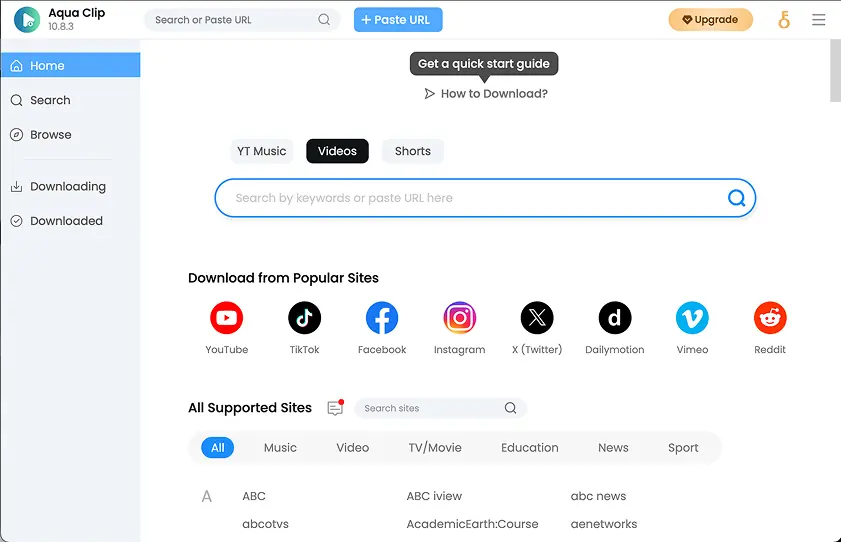Open the Downloaded list in sidebar
The image size is (841, 542).
click(x=70, y=221)
